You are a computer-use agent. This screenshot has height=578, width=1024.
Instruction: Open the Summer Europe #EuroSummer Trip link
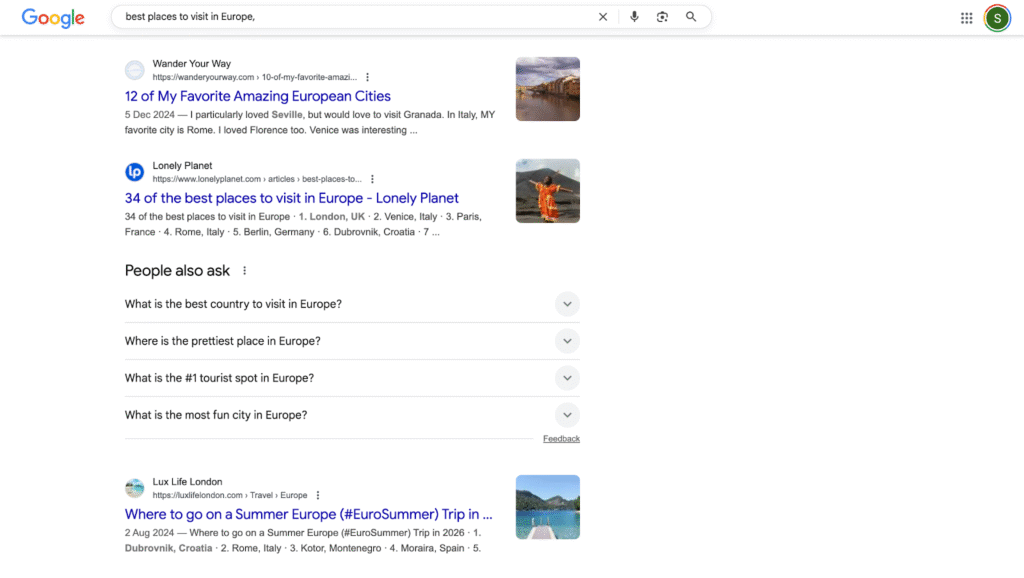click(308, 514)
